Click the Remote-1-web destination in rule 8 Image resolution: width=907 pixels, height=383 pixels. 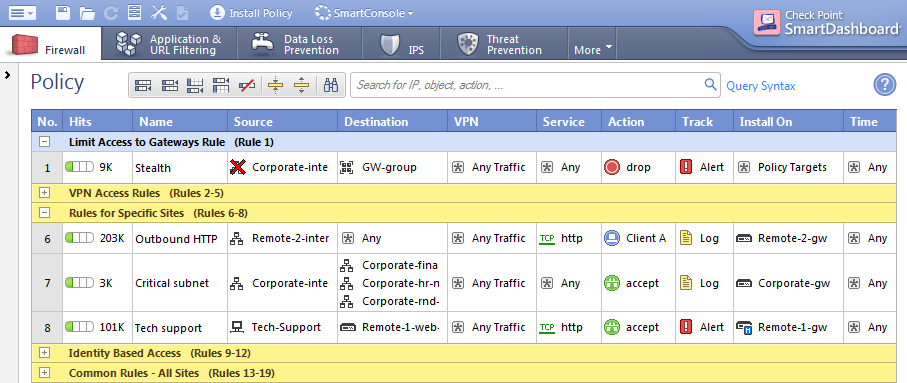pyautogui.click(x=390, y=327)
